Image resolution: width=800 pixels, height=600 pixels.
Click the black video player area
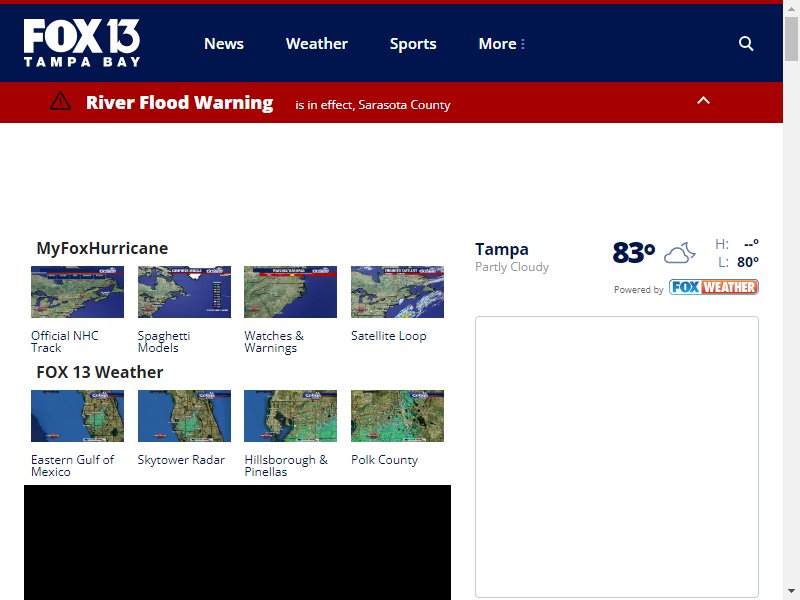pos(237,542)
